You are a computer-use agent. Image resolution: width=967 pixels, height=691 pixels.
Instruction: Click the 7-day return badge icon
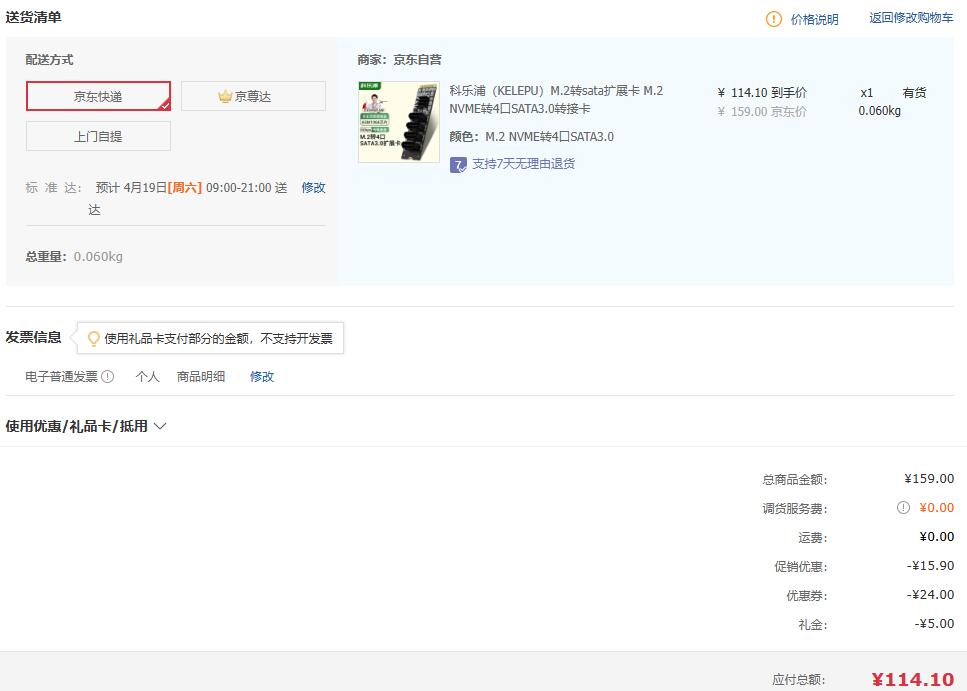tap(458, 165)
